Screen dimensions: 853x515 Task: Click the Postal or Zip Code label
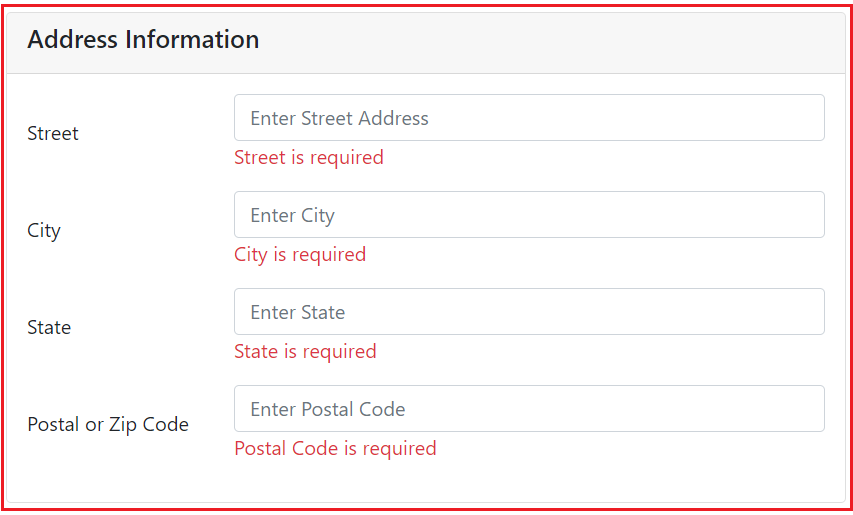click(108, 424)
